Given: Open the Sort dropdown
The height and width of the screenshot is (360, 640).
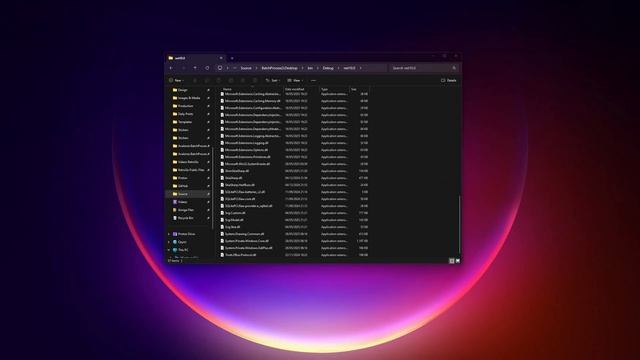Looking at the screenshot, I should (273, 80).
